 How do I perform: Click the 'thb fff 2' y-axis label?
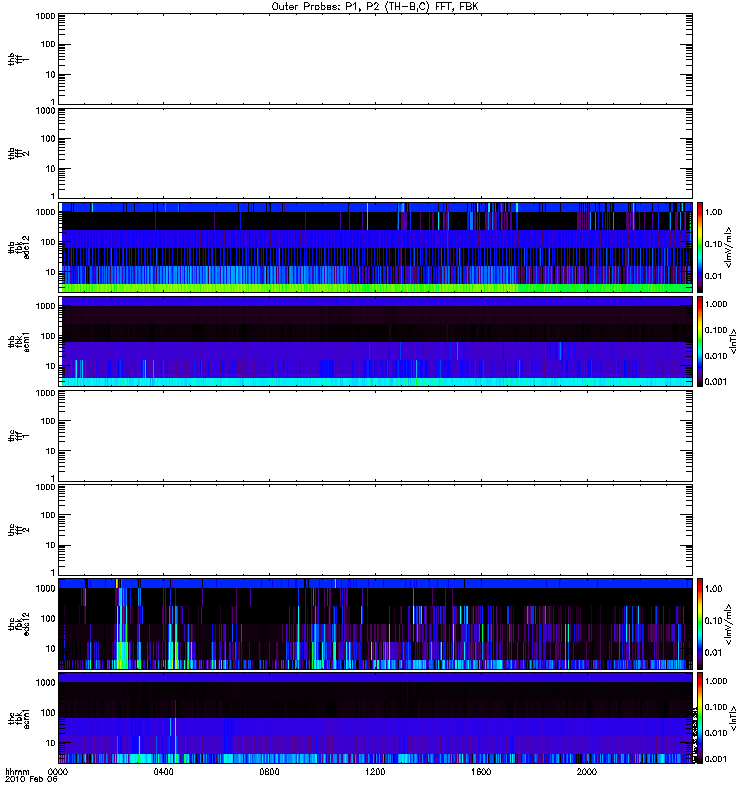tap(18, 153)
